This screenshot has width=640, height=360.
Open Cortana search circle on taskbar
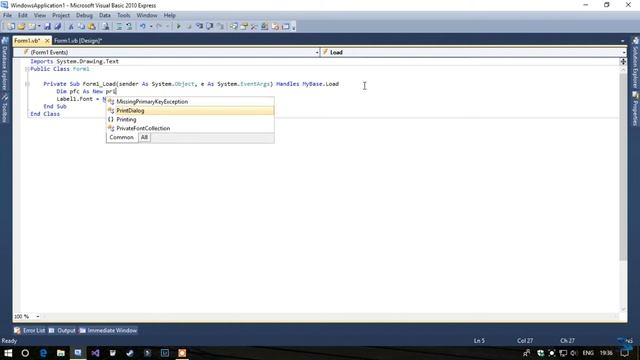(x=25, y=353)
